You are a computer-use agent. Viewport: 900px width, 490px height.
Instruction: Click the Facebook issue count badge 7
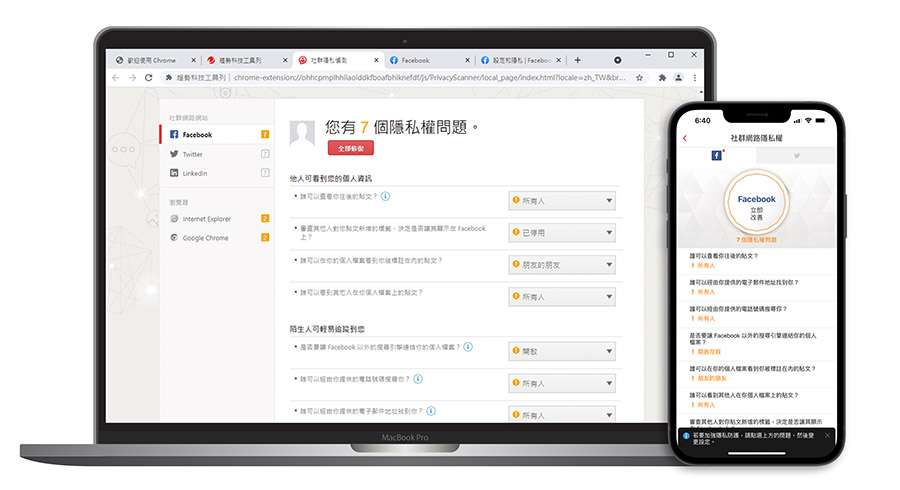(x=265, y=134)
